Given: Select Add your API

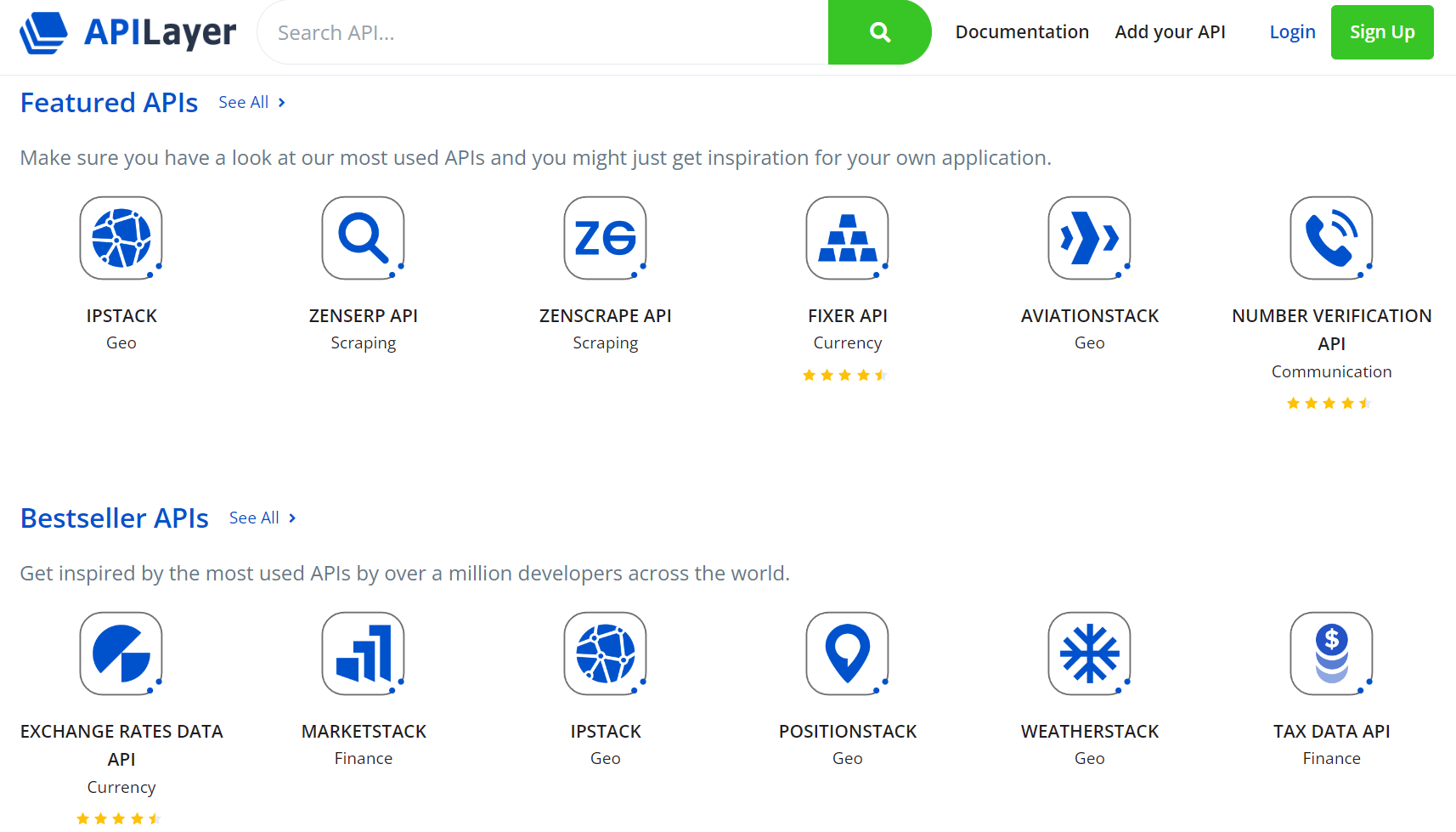Looking at the screenshot, I should click(1170, 31).
